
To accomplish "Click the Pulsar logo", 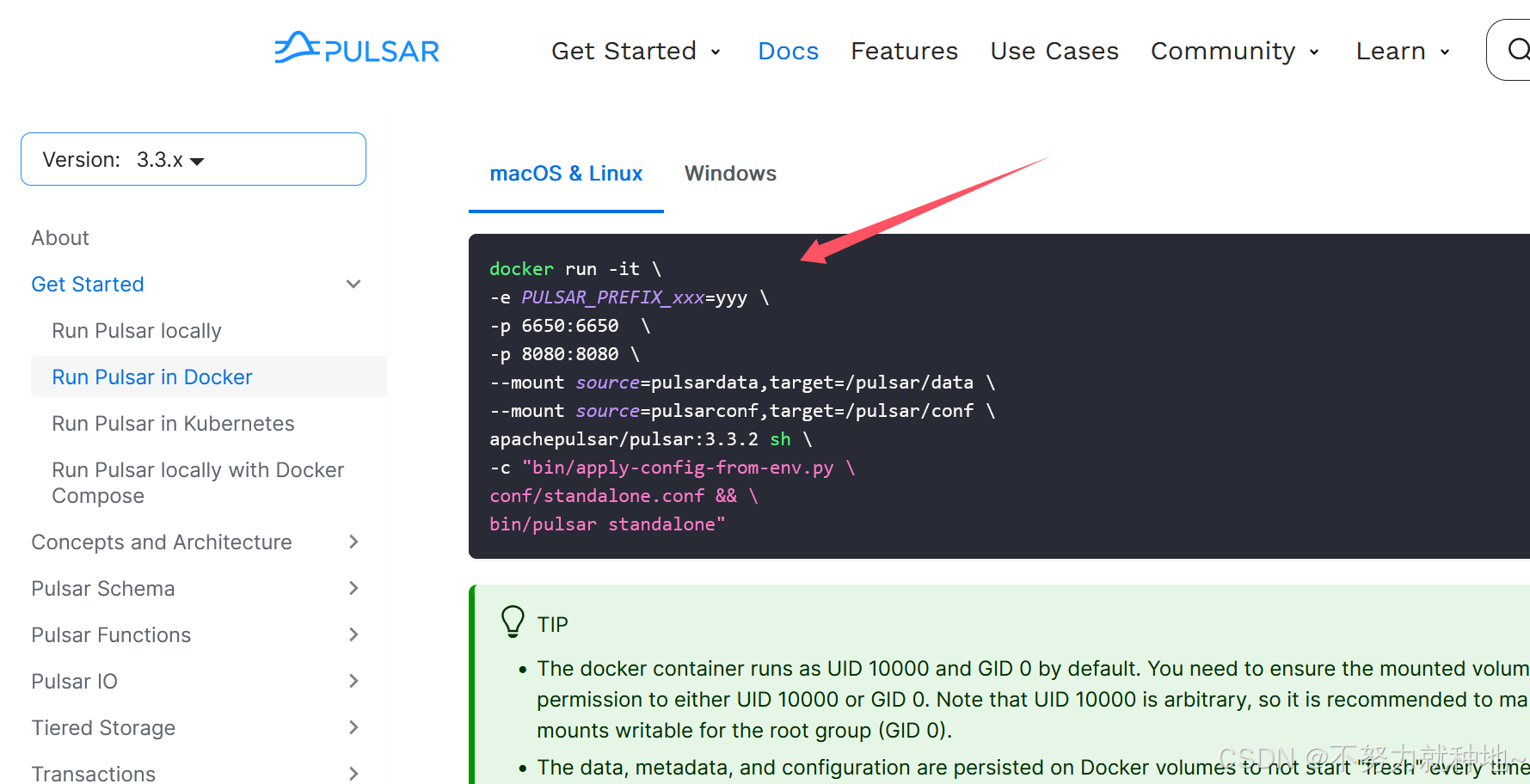I will point(357,49).
